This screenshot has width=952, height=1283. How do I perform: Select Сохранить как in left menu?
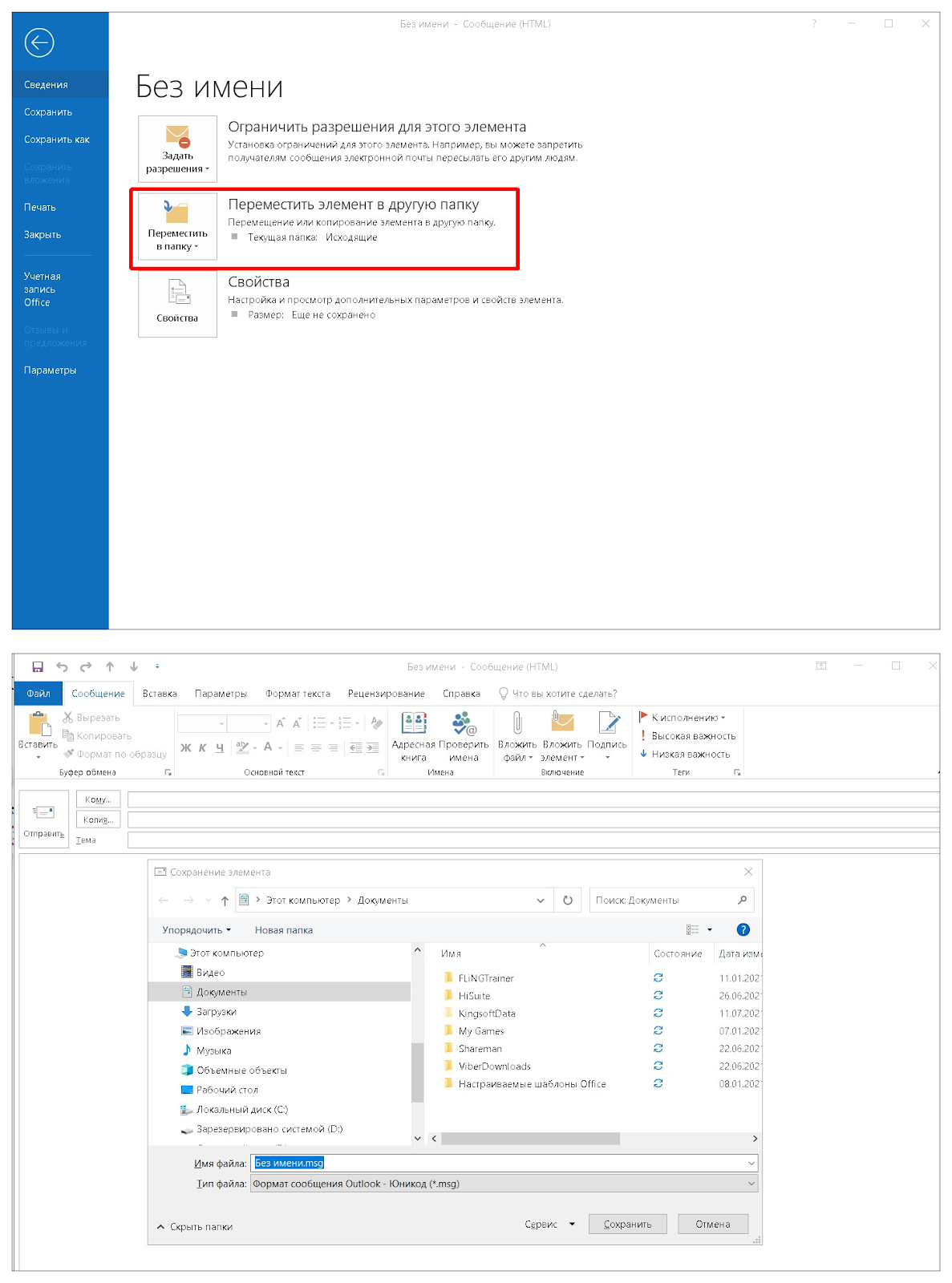click(56, 140)
